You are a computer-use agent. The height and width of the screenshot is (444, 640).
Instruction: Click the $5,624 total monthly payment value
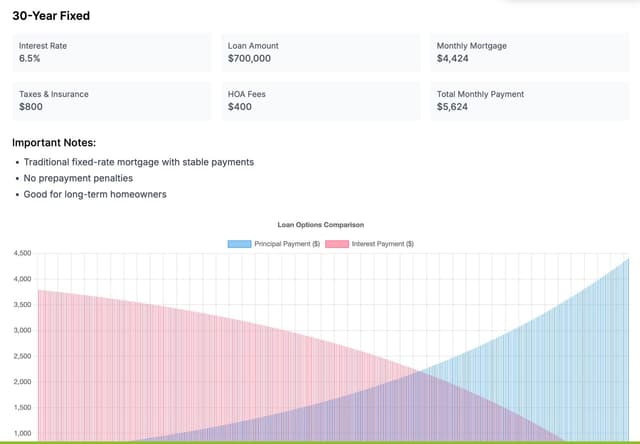tap(454, 107)
